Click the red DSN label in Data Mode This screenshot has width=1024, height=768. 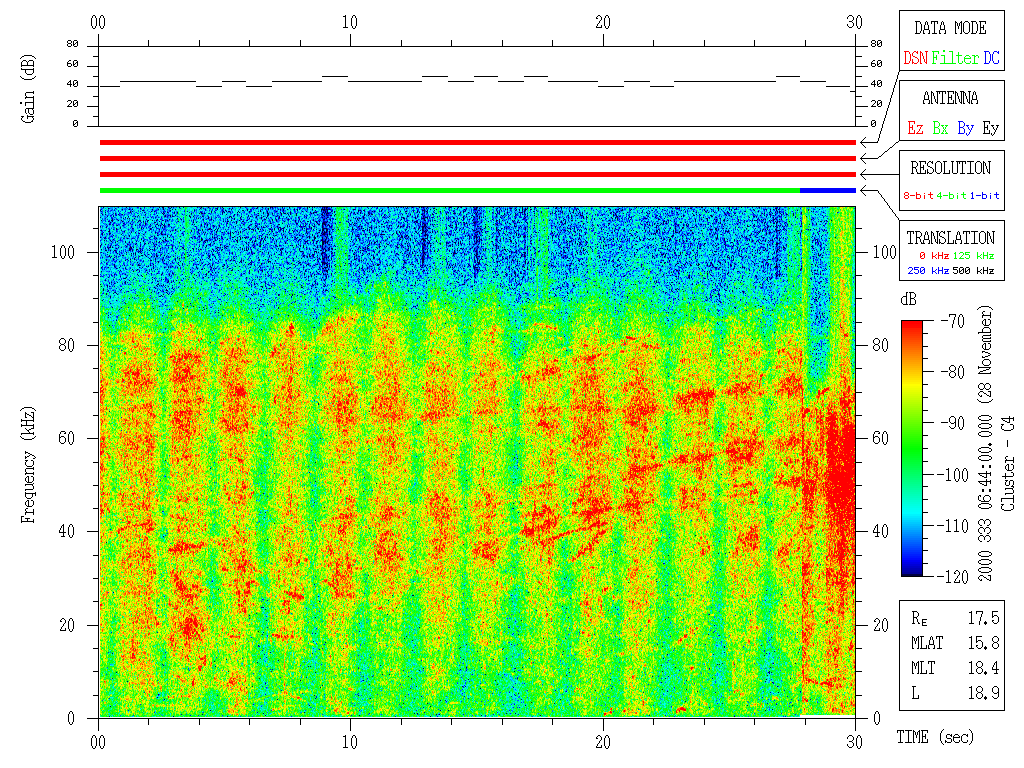pyautogui.click(x=915, y=58)
